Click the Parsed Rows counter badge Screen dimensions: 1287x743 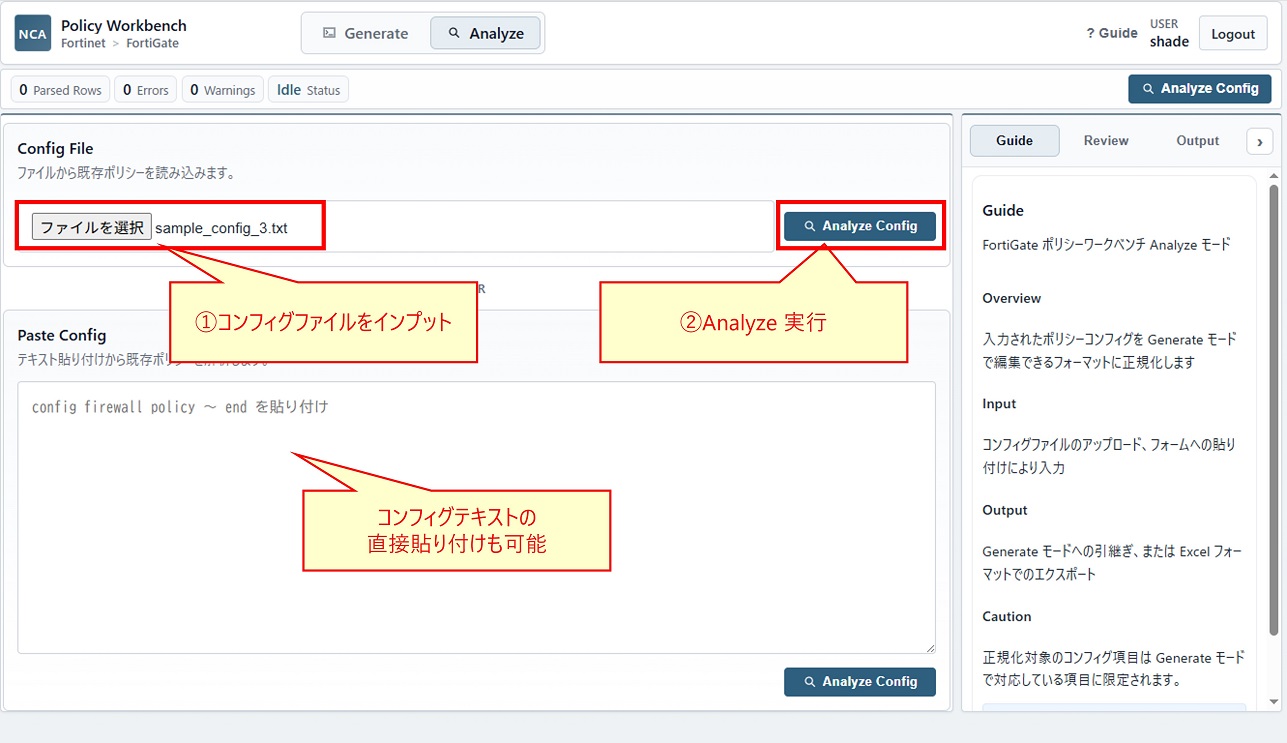(x=60, y=90)
